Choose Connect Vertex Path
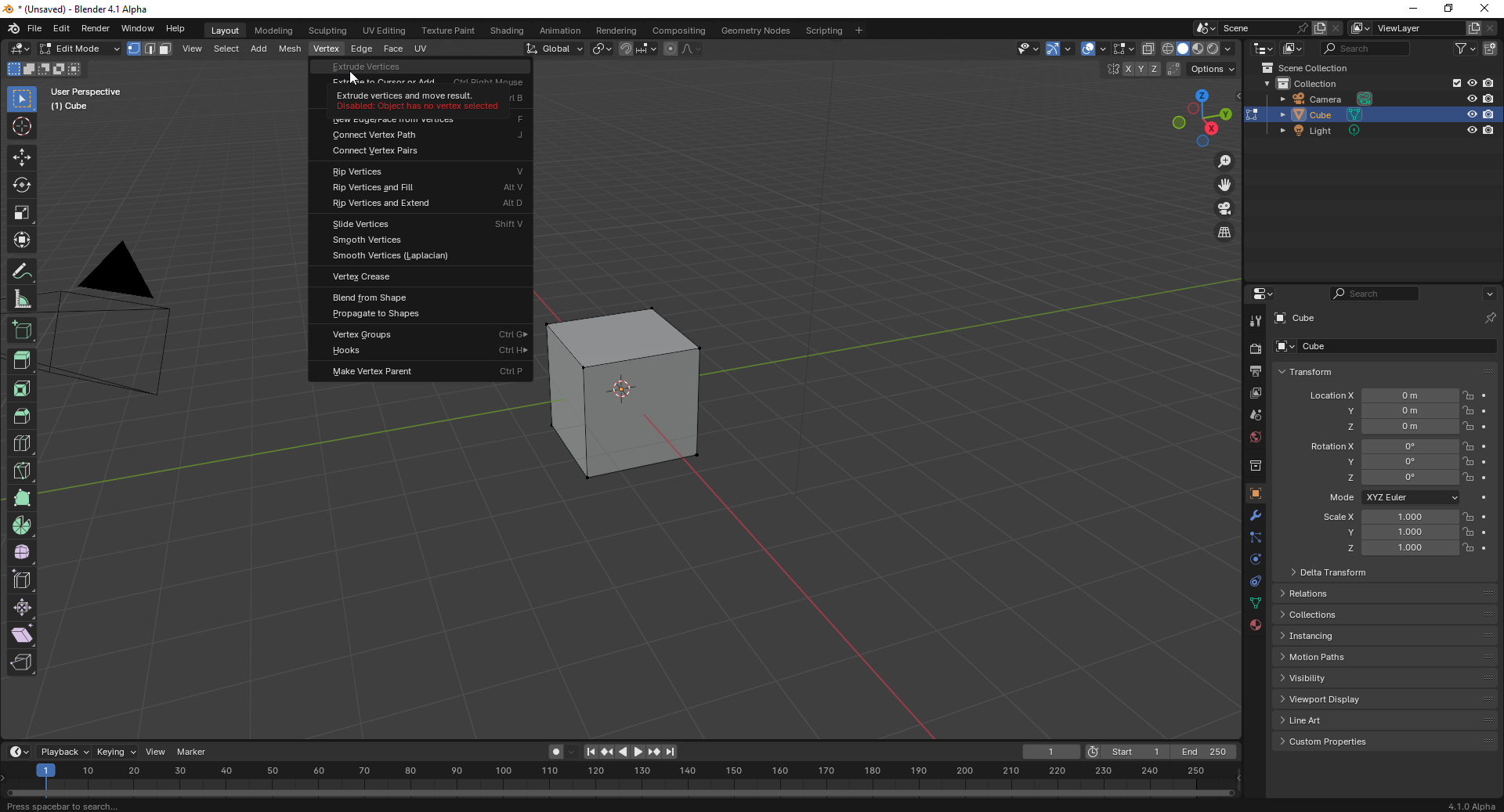The height and width of the screenshot is (812, 1504). point(421,135)
